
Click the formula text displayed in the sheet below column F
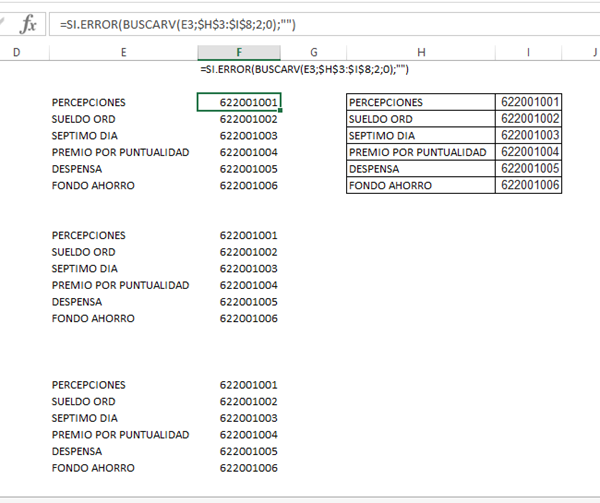coord(305,69)
